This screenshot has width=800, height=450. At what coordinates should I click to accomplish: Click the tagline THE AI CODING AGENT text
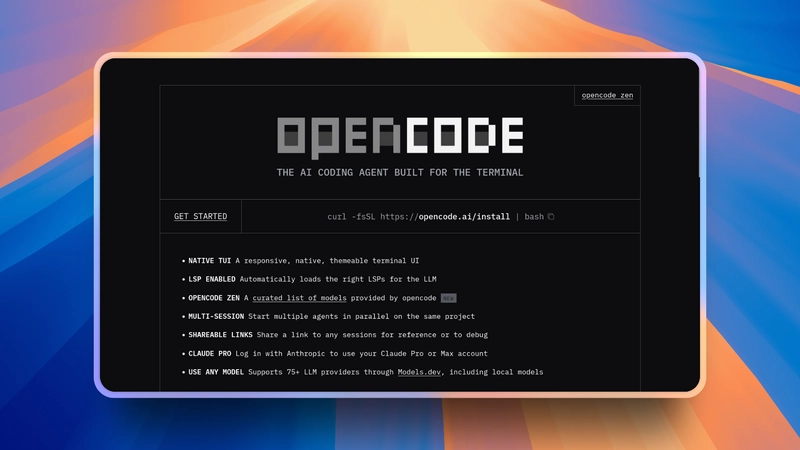click(x=400, y=172)
